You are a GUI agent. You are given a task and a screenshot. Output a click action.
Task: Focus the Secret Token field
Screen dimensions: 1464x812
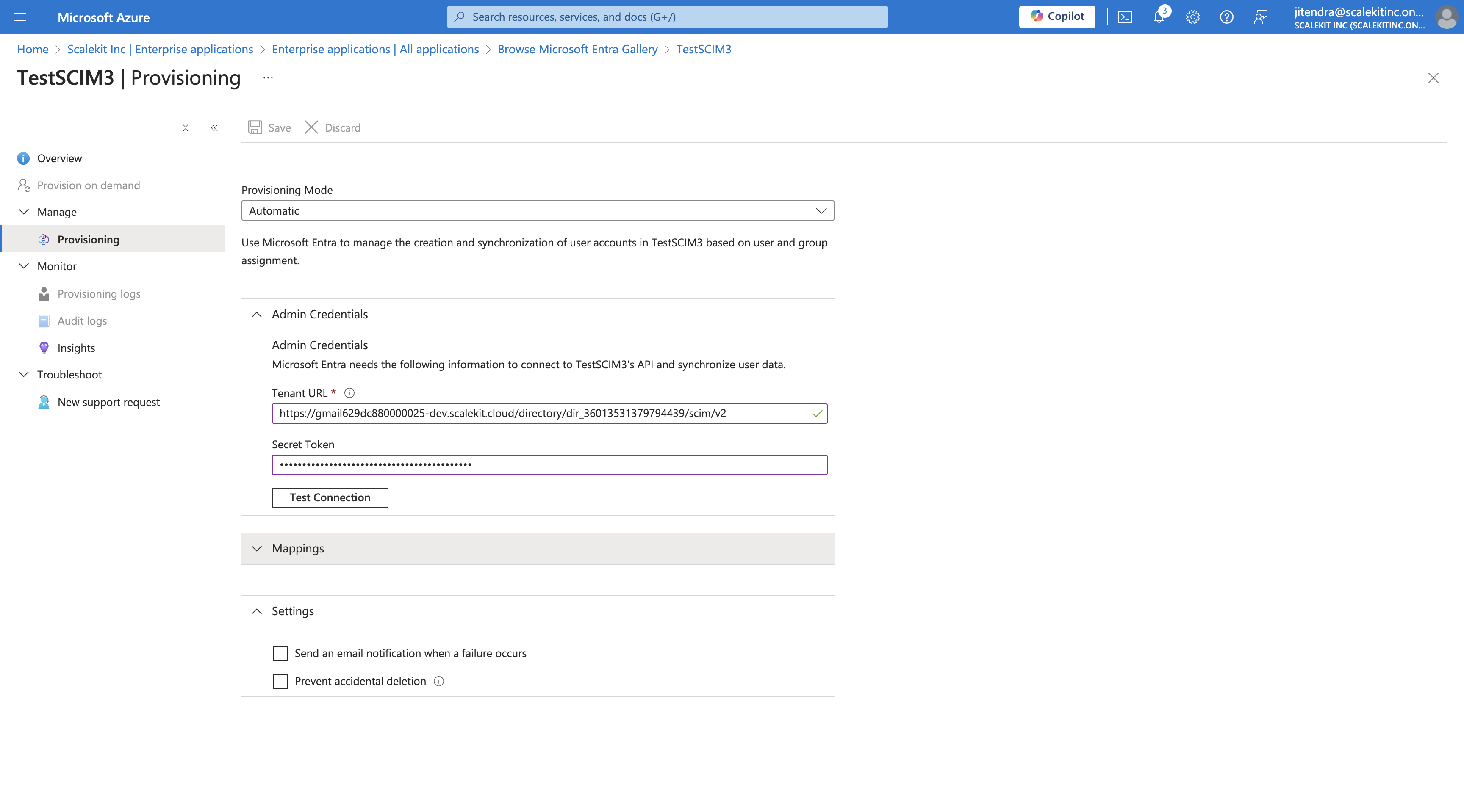click(x=549, y=464)
